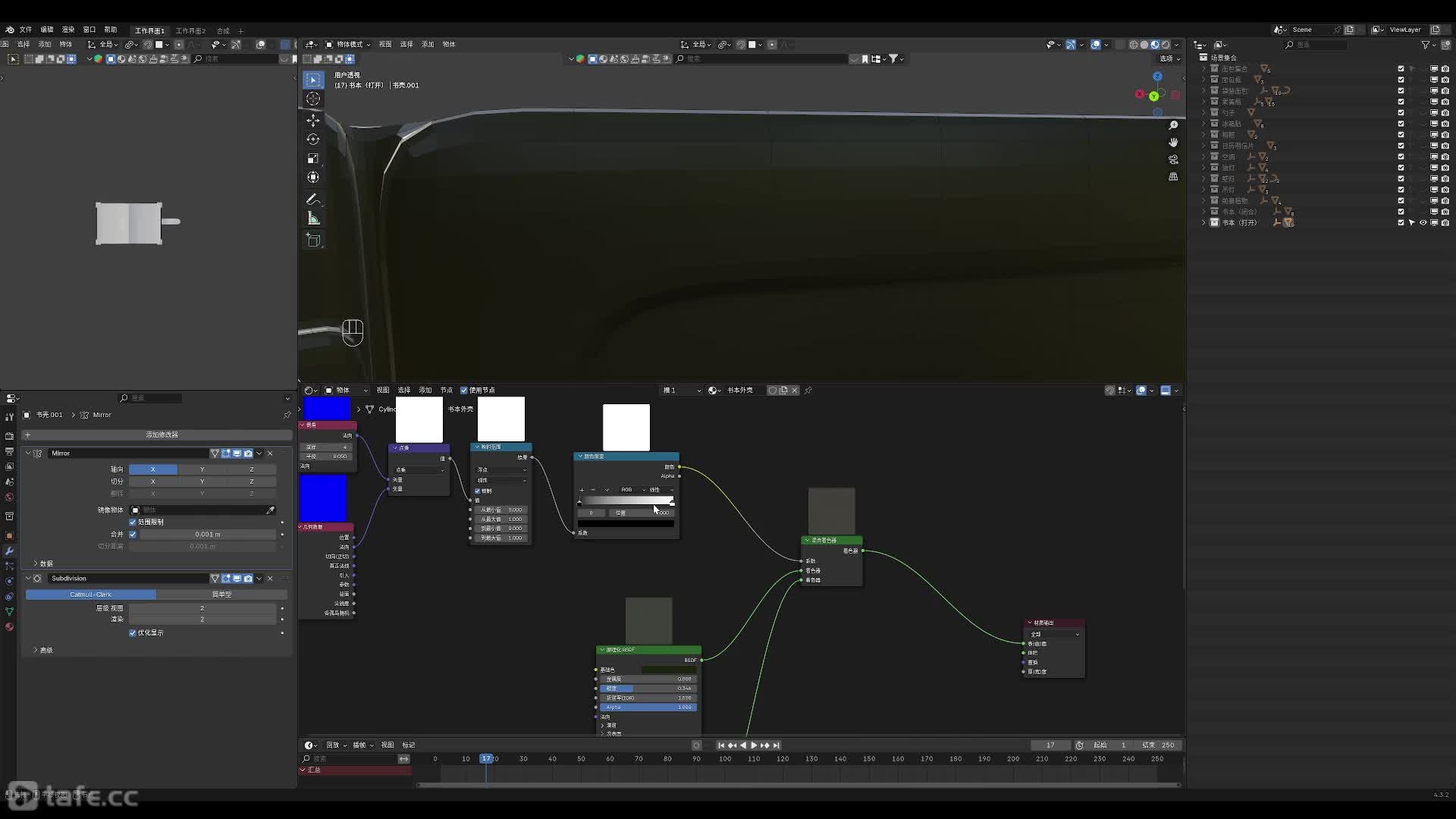Screen dimensions: 1456x819
Task: Collapse the Subdivision modifier panel
Action: click(x=28, y=579)
